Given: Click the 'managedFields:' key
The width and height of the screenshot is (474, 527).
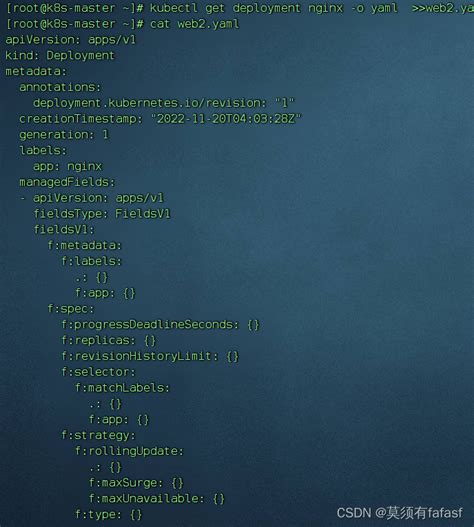Looking at the screenshot, I should pos(67,182).
